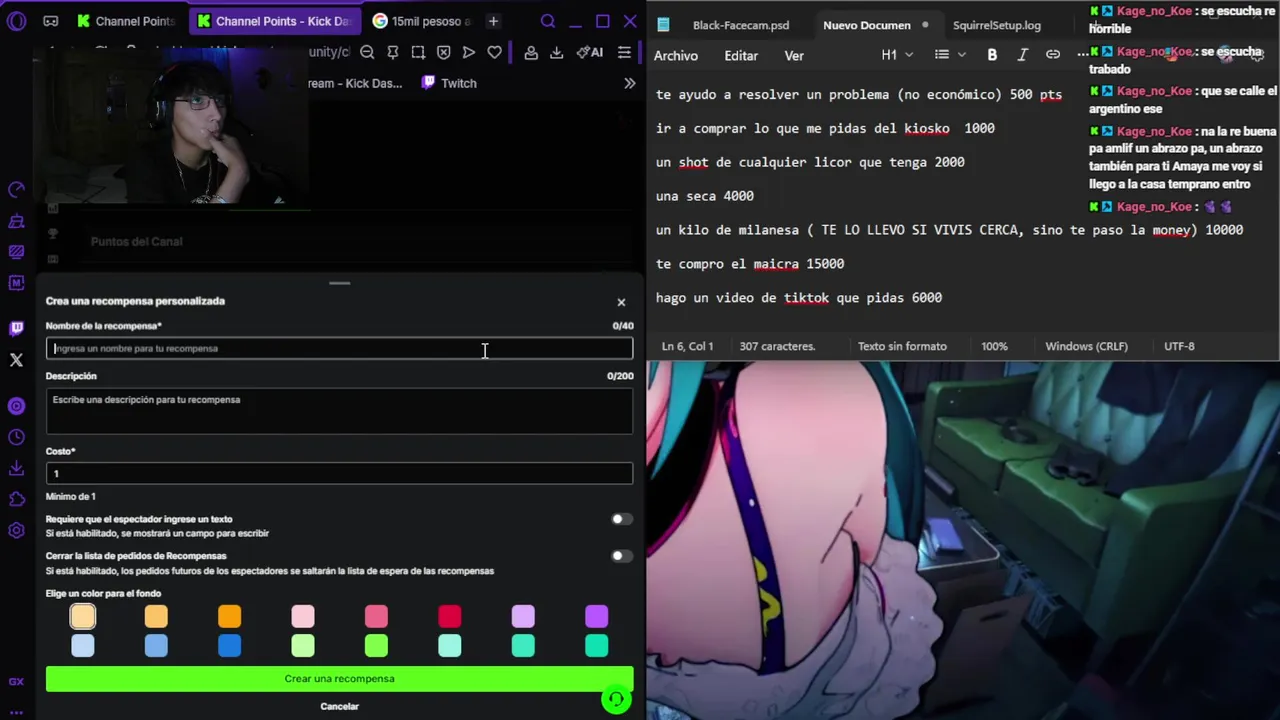Open History clock icon in sidebar
Screen dimensions: 1280x720
(x=16, y=437)
